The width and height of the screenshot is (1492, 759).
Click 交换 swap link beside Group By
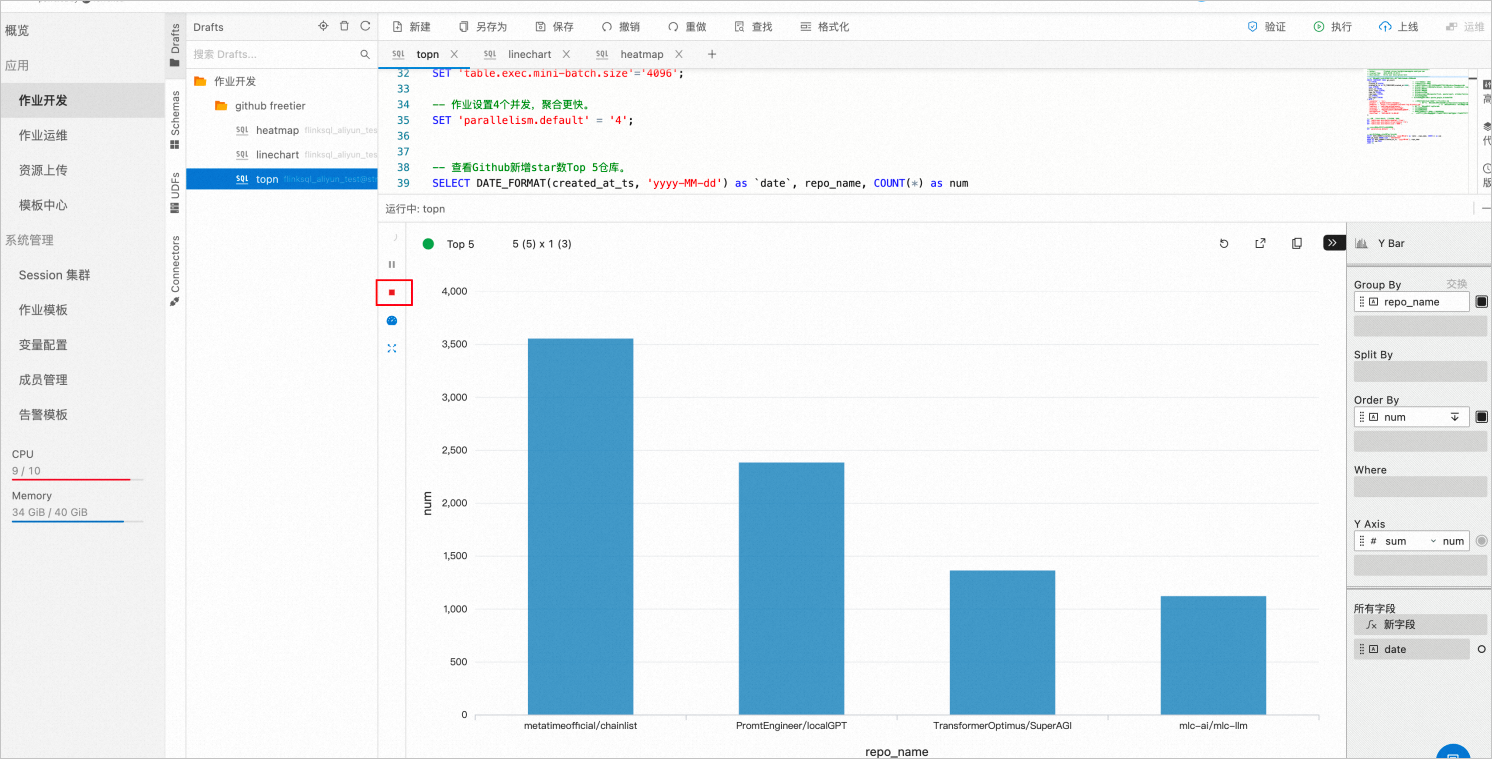click(1457, 284)
